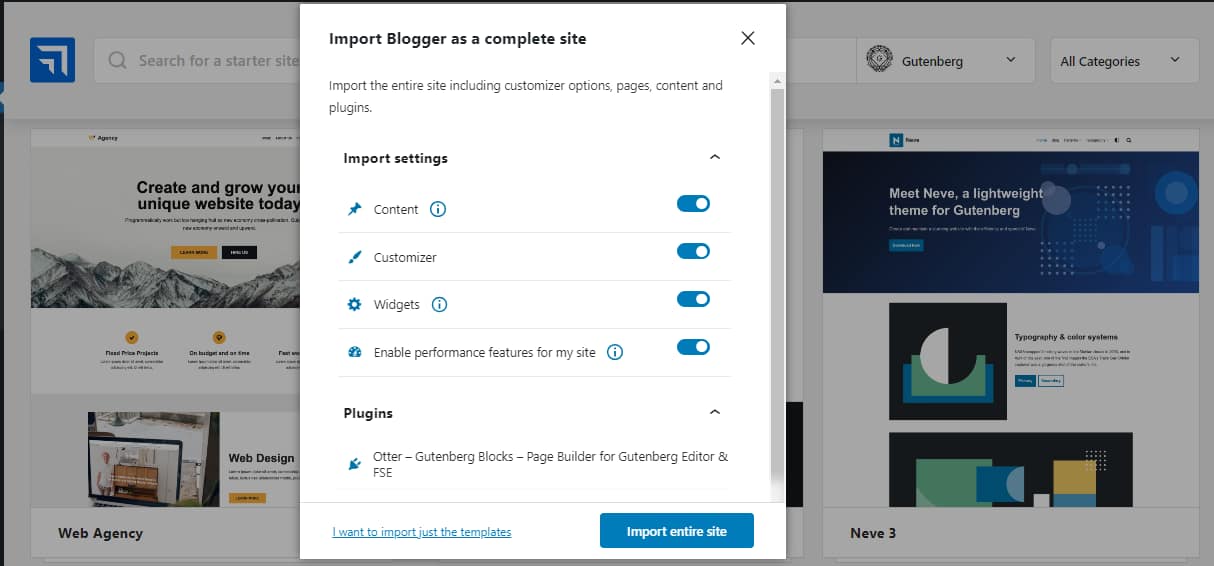Click I want to import just the templates
The width and height of the screenshot is (1214, 566).
click(x=421, y=532)
